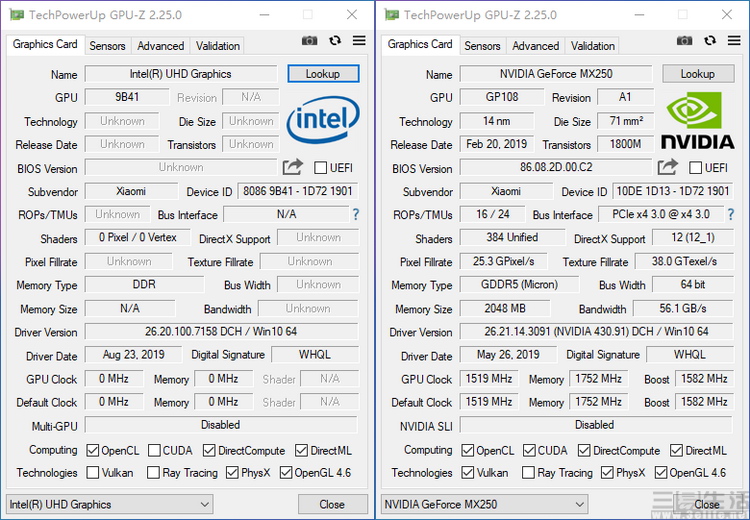Click Bus Interface value PCIe x4 3.0
The height and width of the screenshot is (520, 750).
point(661,214)
